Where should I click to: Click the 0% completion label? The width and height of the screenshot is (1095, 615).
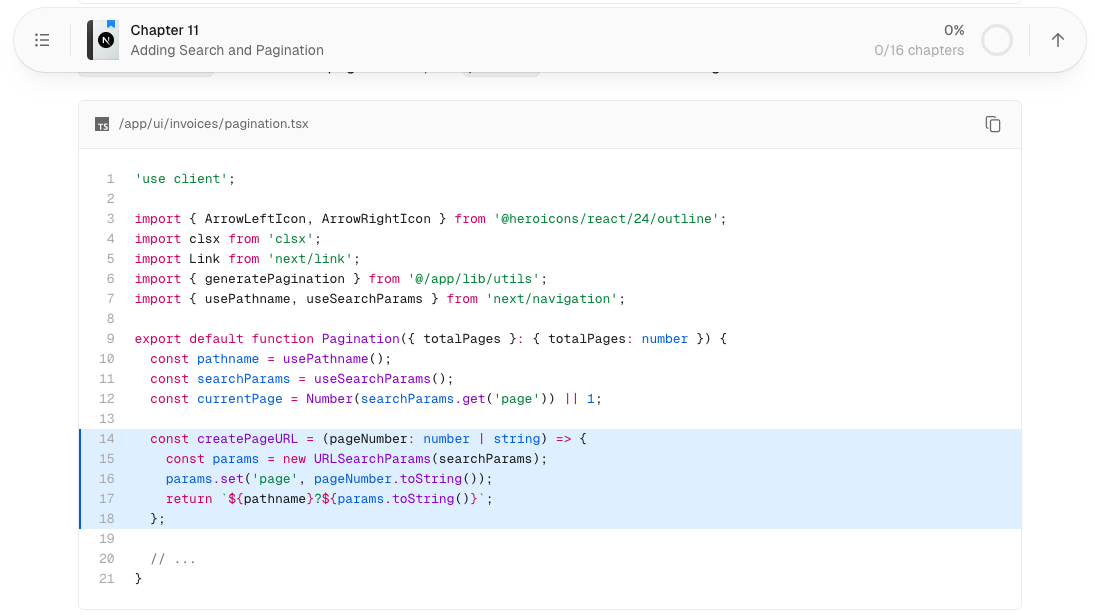point(954,30)
